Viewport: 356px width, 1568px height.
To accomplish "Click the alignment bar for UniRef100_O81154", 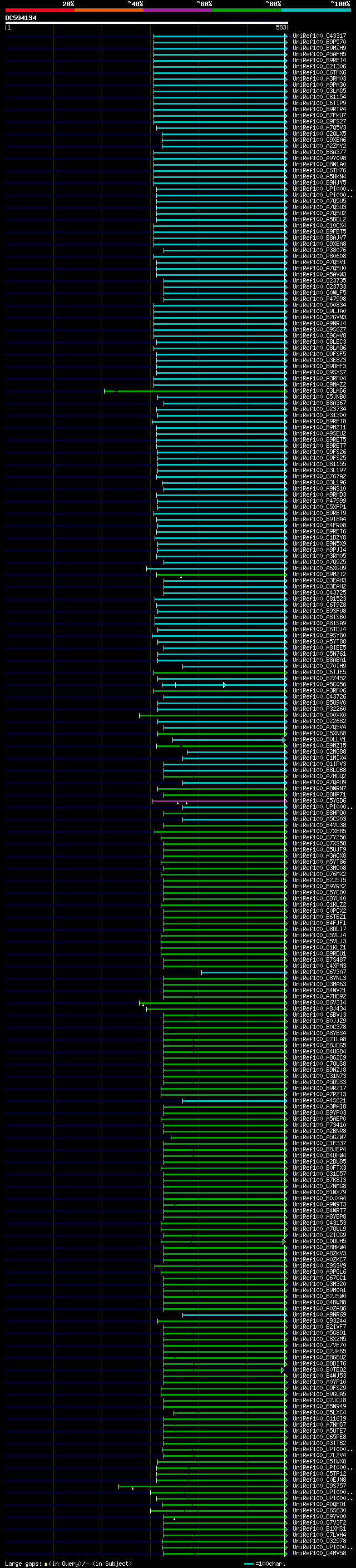I will [220, 97].
